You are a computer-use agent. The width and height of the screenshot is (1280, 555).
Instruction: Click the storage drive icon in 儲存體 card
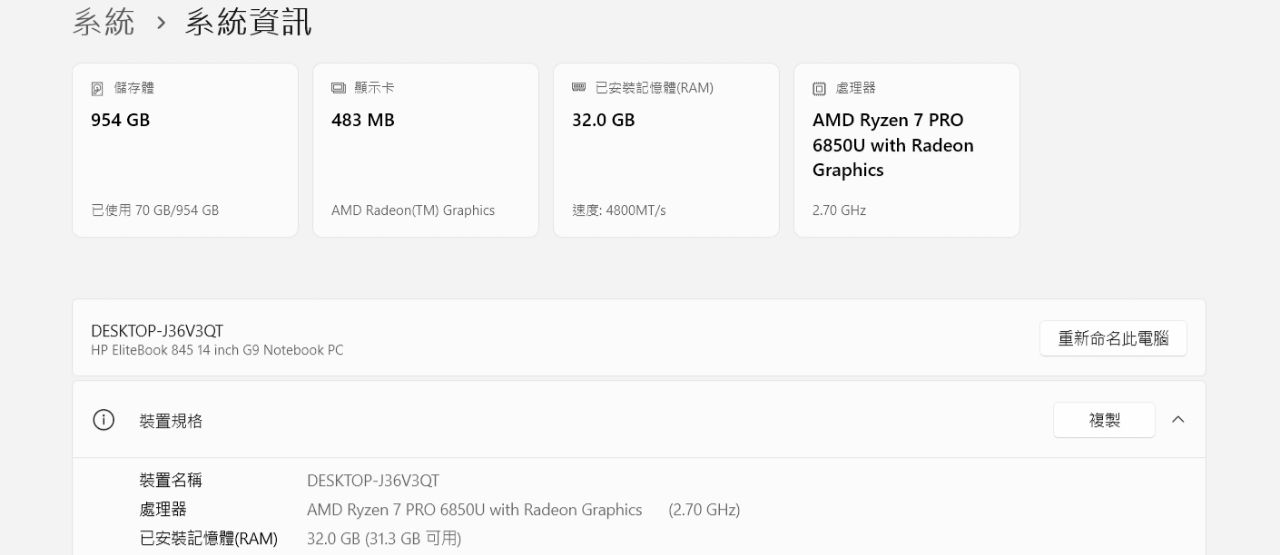(97, 89)
